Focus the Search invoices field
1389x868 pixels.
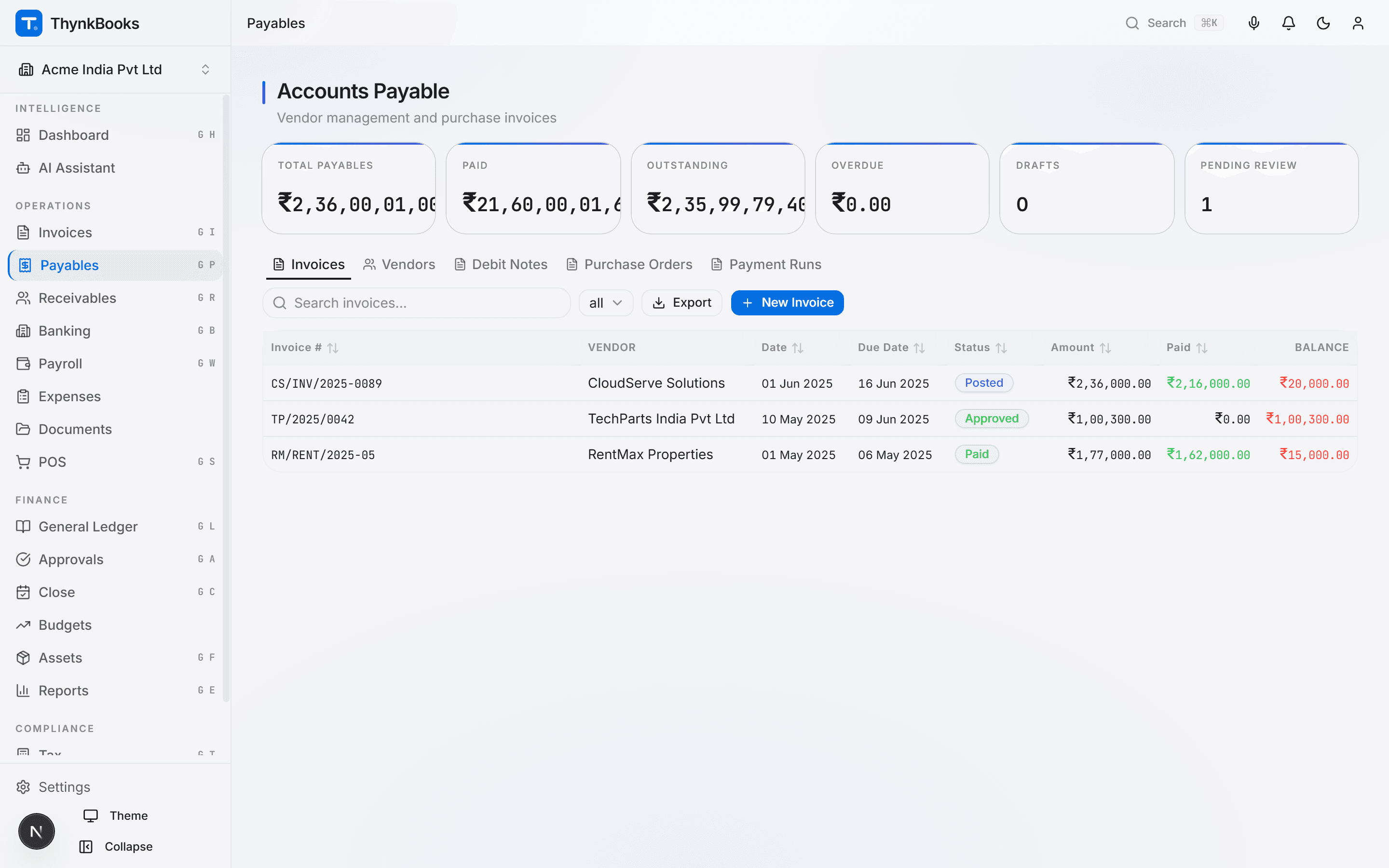417,302
